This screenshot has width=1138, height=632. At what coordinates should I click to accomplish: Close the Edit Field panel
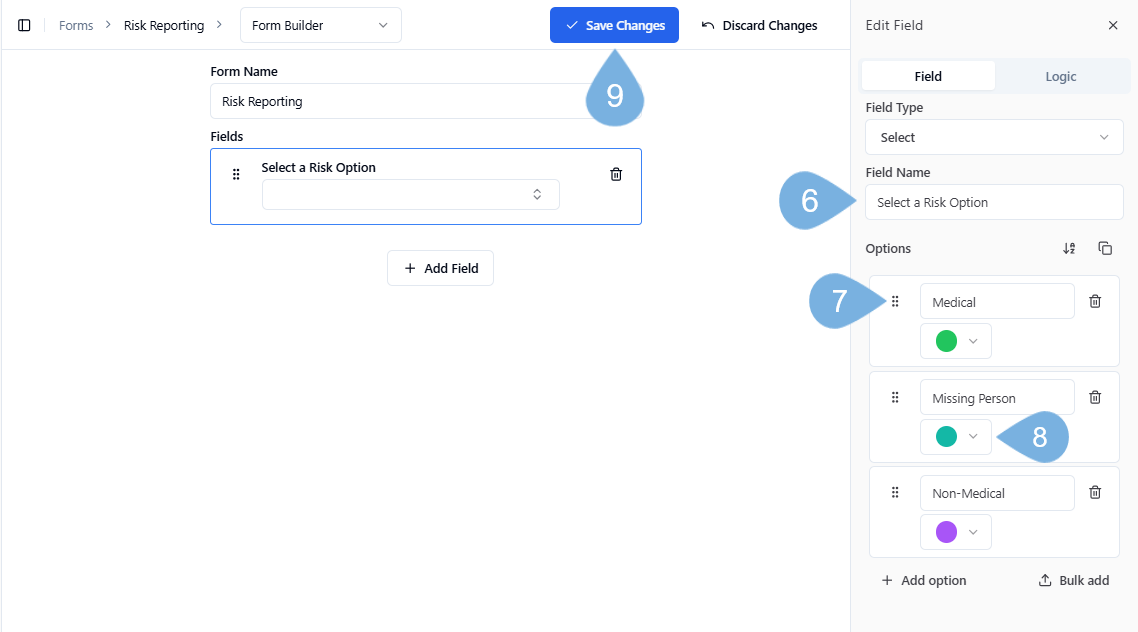coord(1113,25)
